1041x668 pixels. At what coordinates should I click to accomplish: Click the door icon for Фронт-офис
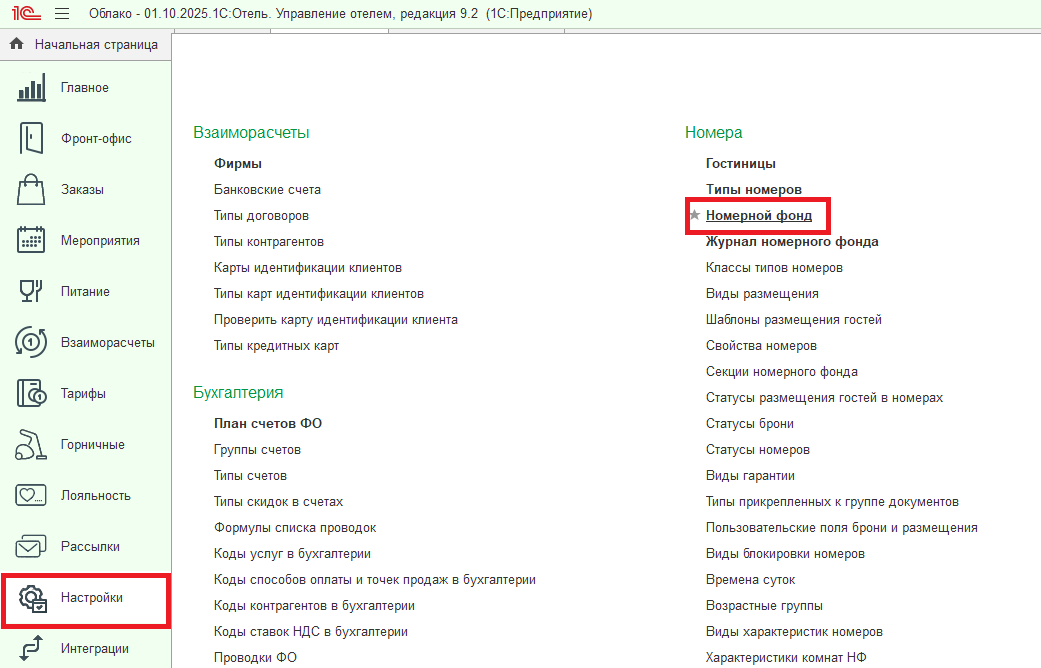(31, 138)
